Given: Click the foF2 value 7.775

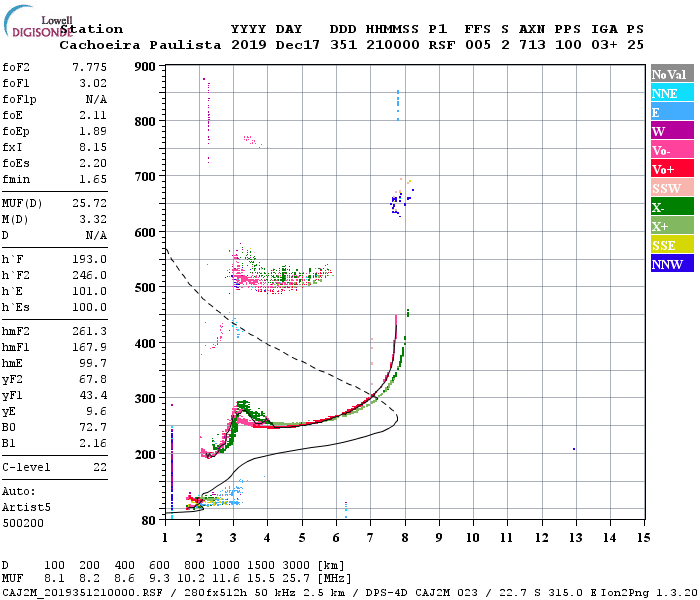Looking at the screenshot, I should [89, 67].
